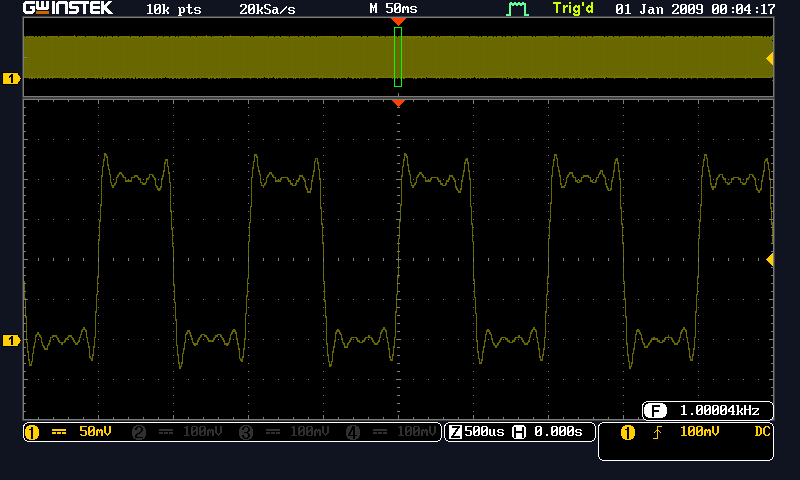
Task: Open the trigger DC coupling setting
Action: tap(762, 432)
